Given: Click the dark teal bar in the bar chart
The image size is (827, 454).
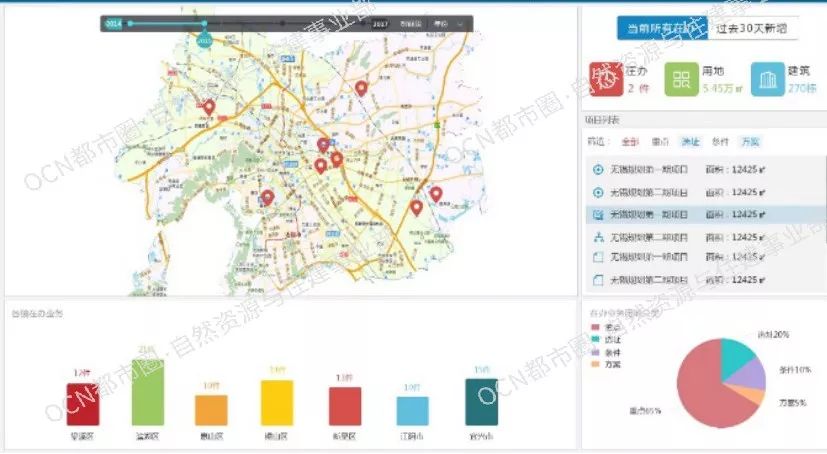Looking at the screenshot, I should [x=482, y=402].
